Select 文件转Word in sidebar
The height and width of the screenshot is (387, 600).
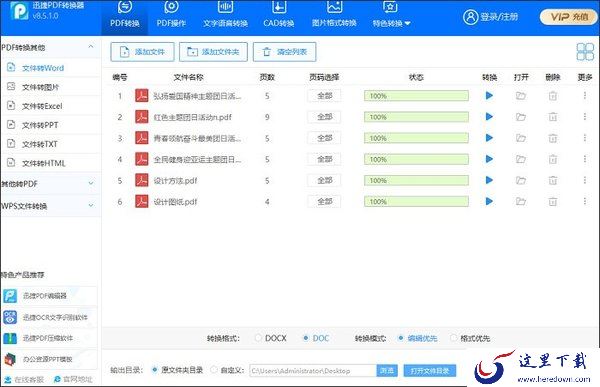tap(51, 68)
